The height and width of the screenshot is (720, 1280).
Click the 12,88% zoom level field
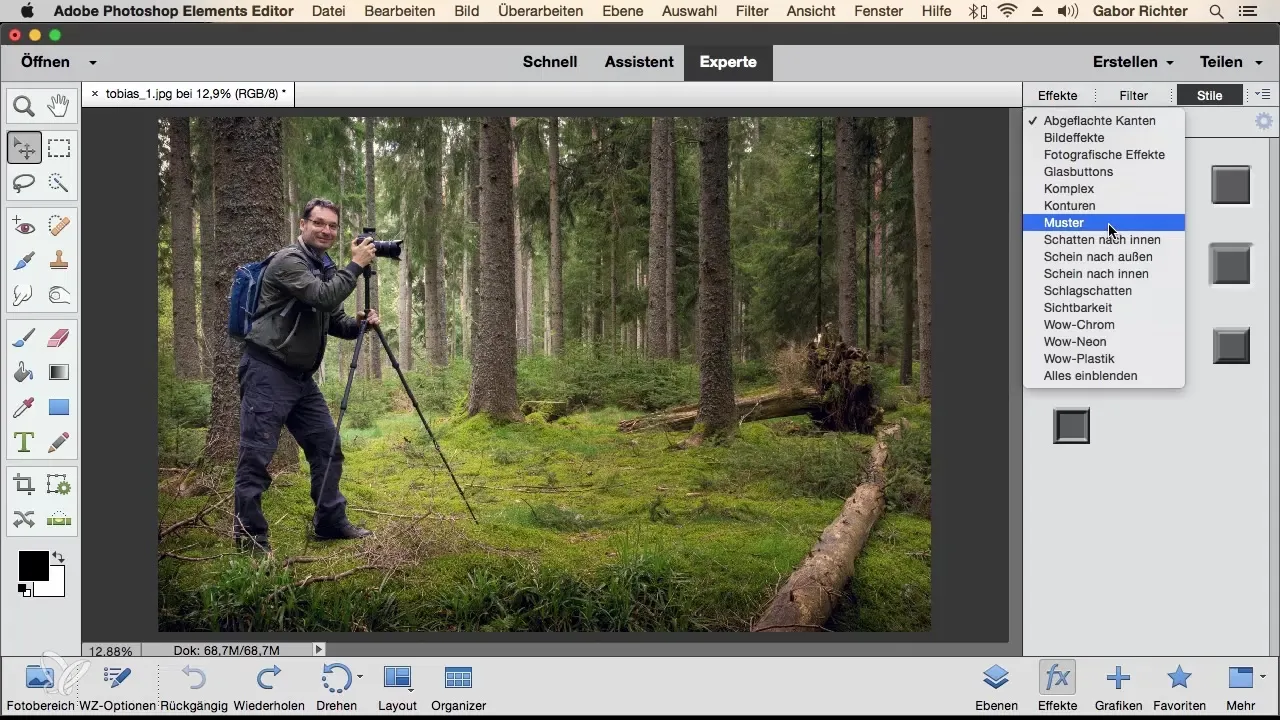point(112,650)
